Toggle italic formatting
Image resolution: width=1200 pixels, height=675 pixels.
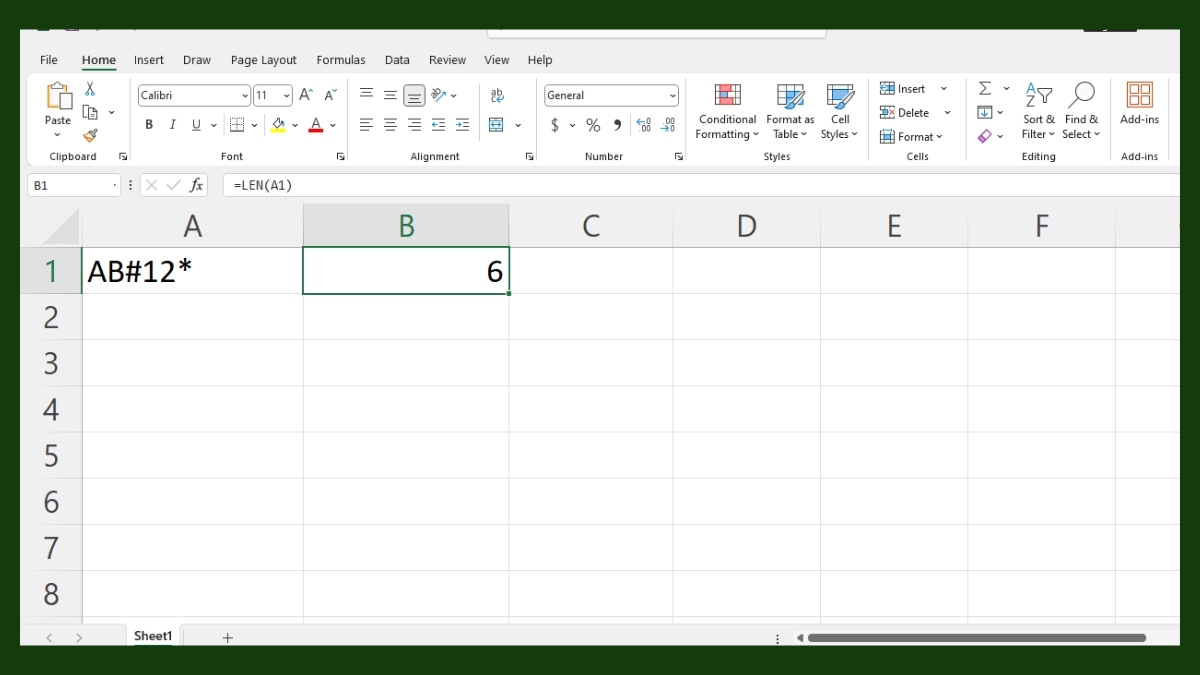coord(171,125)
